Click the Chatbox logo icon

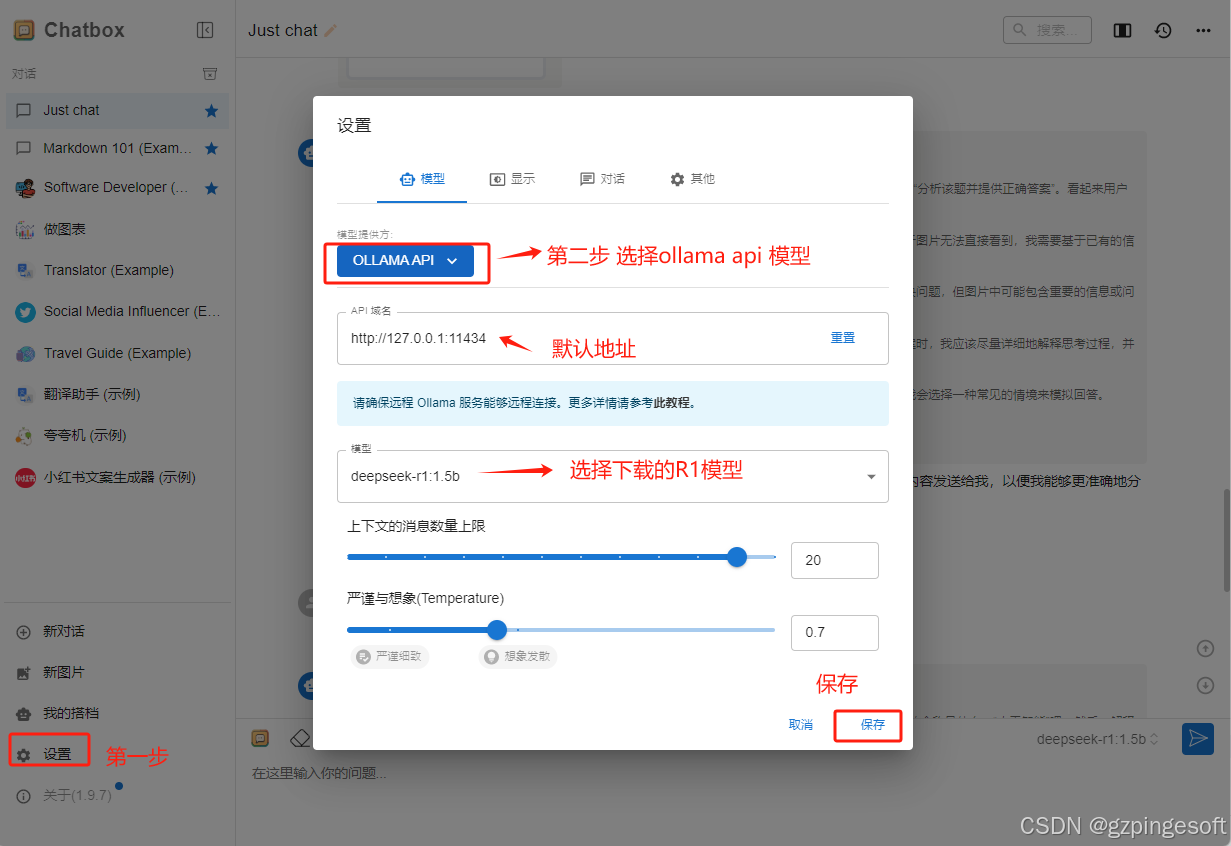coord(24,30)
